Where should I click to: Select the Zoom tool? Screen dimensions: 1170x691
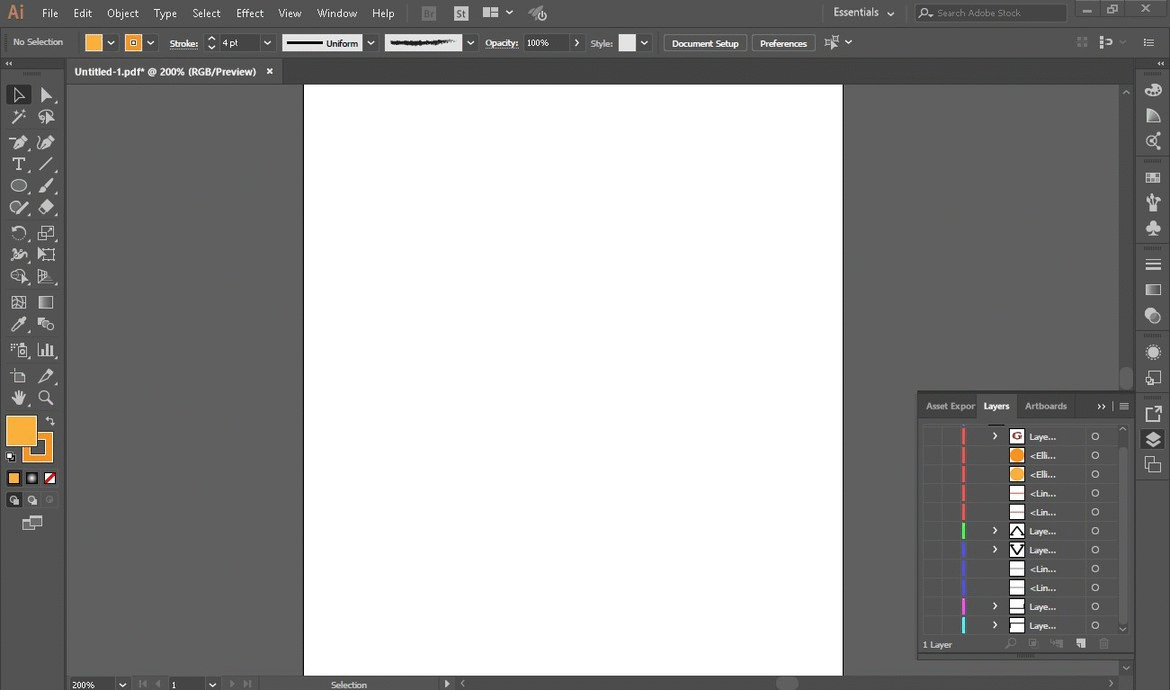[46, 397]
